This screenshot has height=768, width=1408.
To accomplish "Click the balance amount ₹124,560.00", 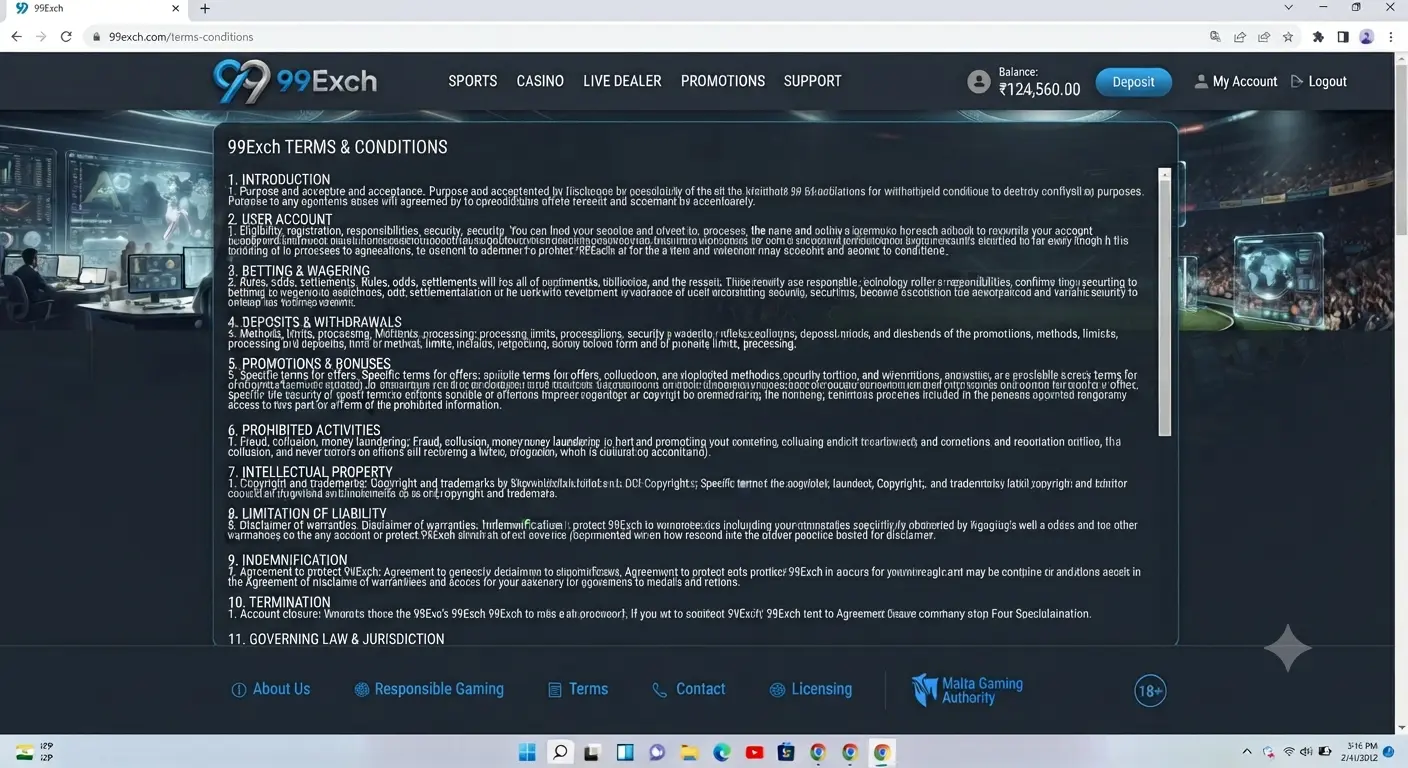I will (1040, 89).
